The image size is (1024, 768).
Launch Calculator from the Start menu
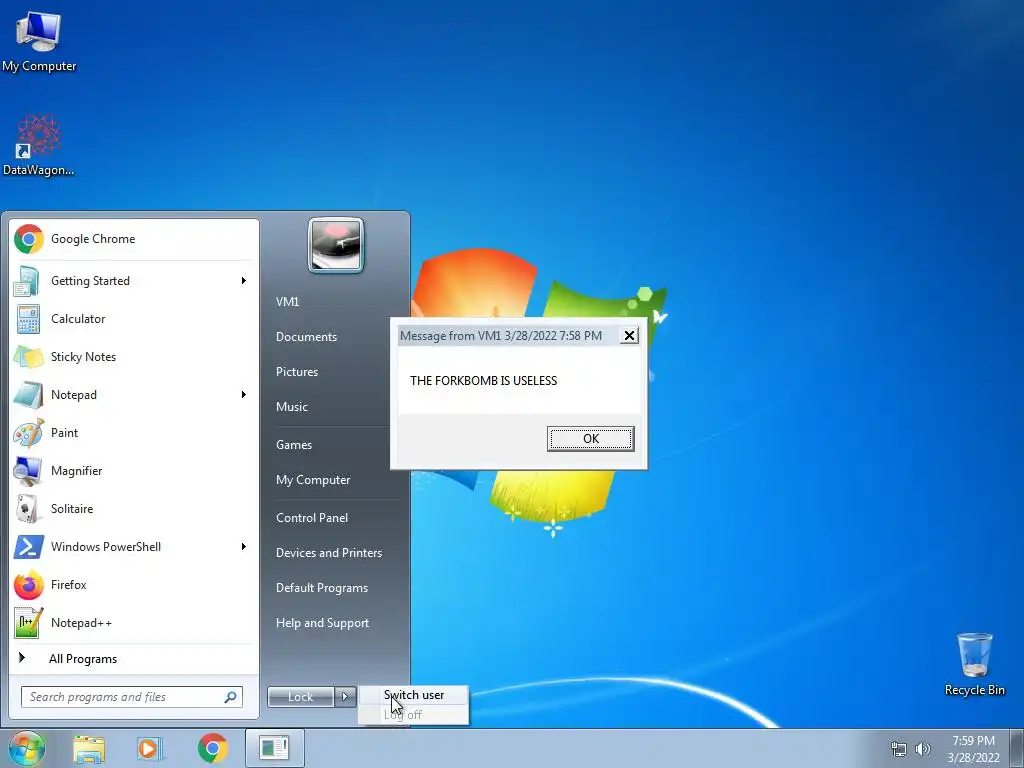[x=134, y=319]
